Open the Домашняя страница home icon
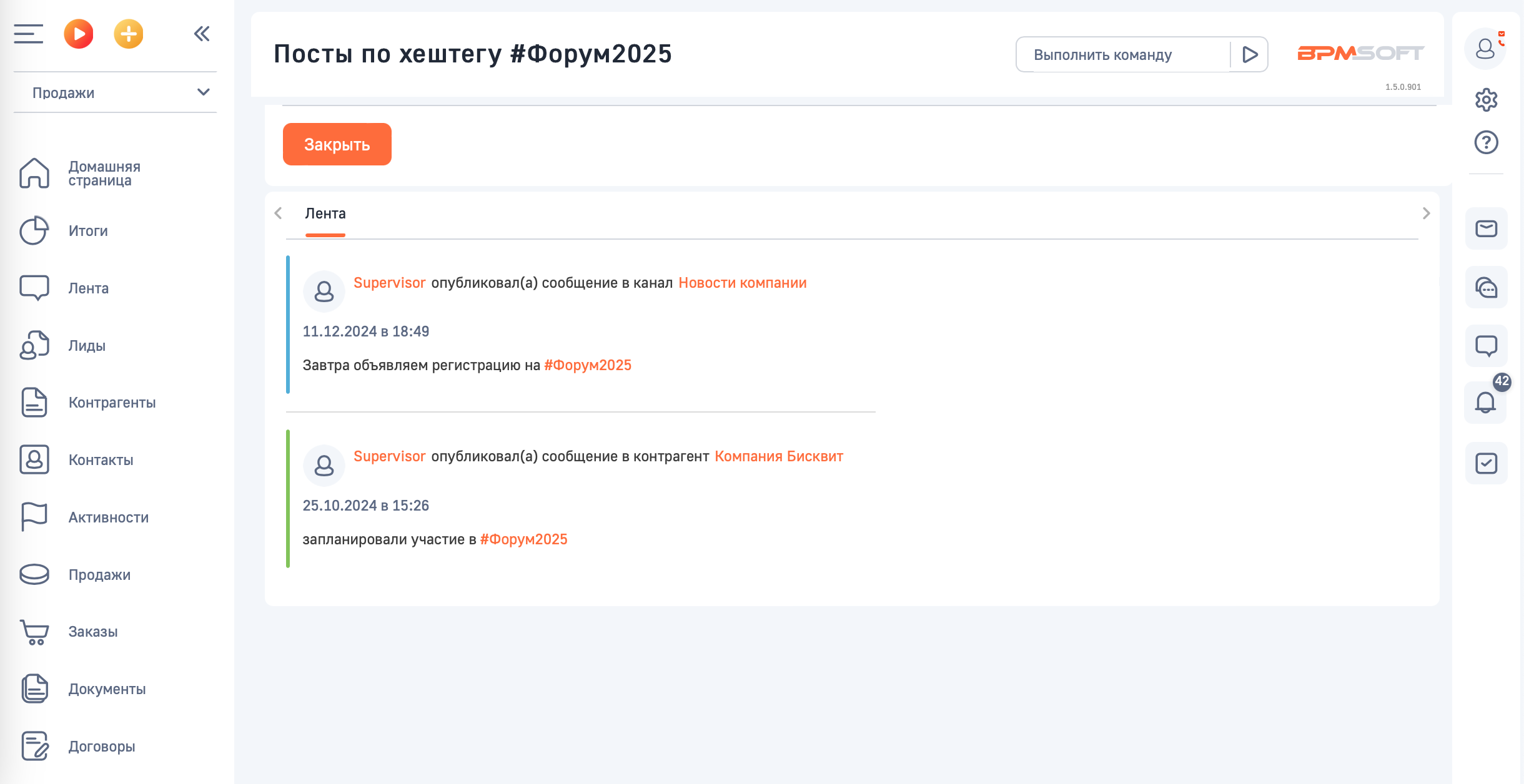Viewport: 1524px width, 784px height. 34,173
